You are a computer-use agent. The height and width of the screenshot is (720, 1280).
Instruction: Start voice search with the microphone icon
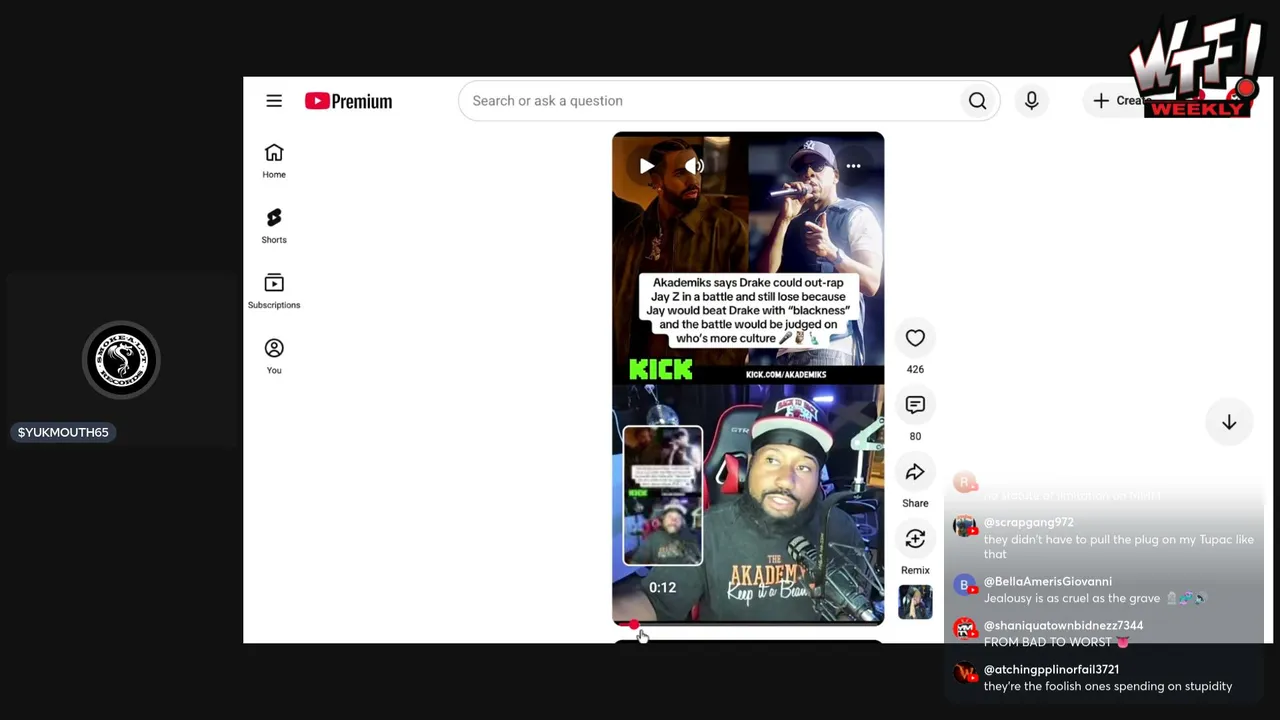tap(1031, 101)
